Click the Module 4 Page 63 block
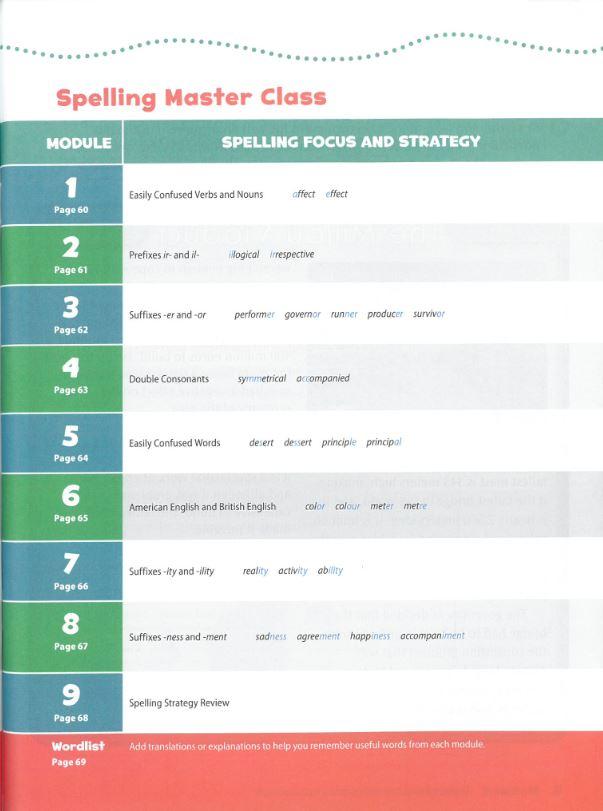Screen dimensions: 603x811 (x=62, y=378)
